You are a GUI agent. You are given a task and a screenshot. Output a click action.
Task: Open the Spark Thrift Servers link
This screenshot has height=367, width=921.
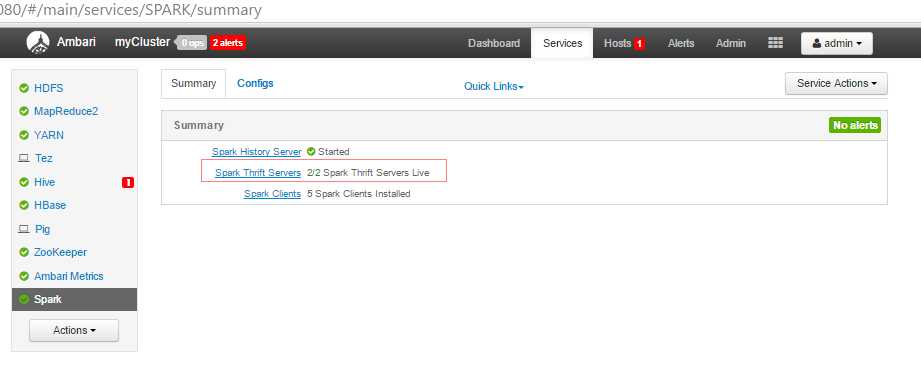pyautogui.click(x=258, y=173)
